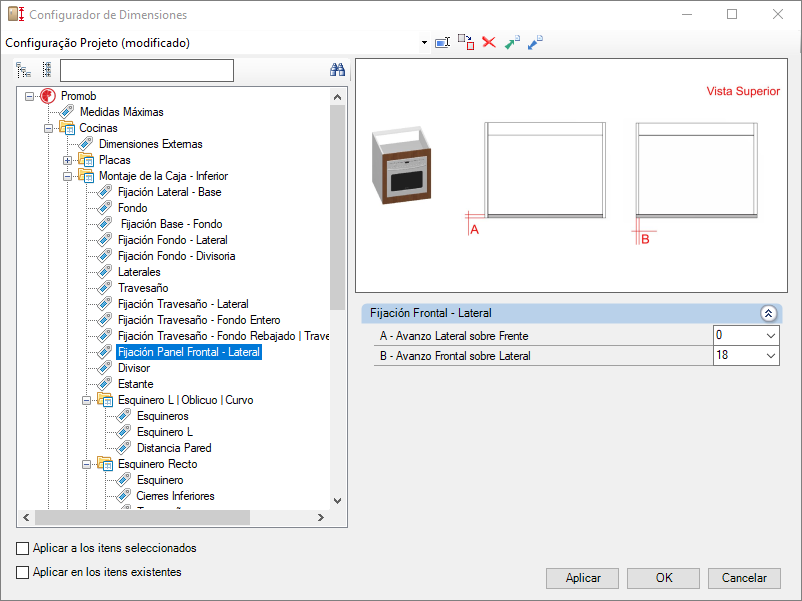Click the green export arrow icon
The width and height of the screenshot is (802, 601).
point(512,42)
